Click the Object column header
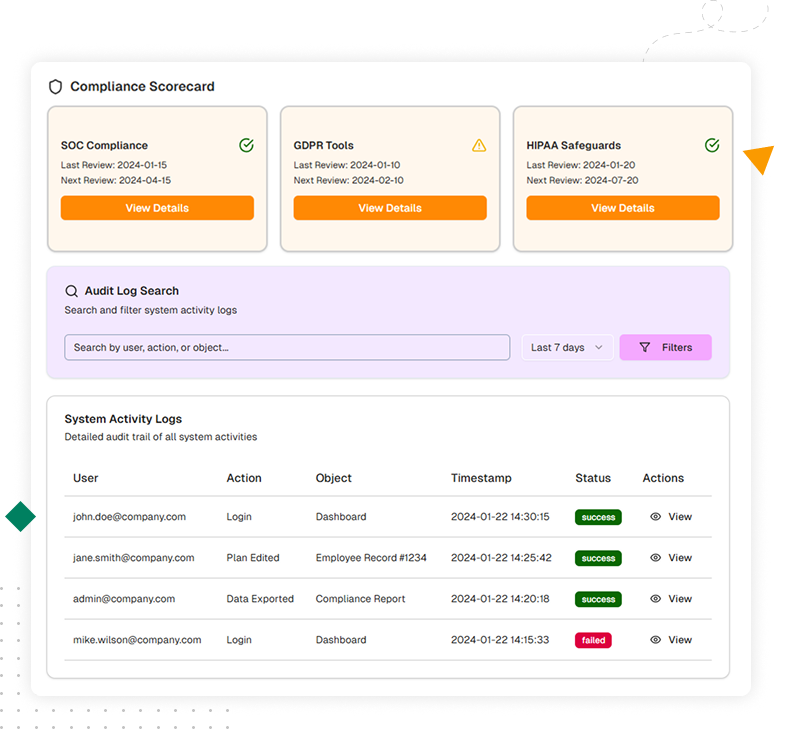 tap(333, 478)
